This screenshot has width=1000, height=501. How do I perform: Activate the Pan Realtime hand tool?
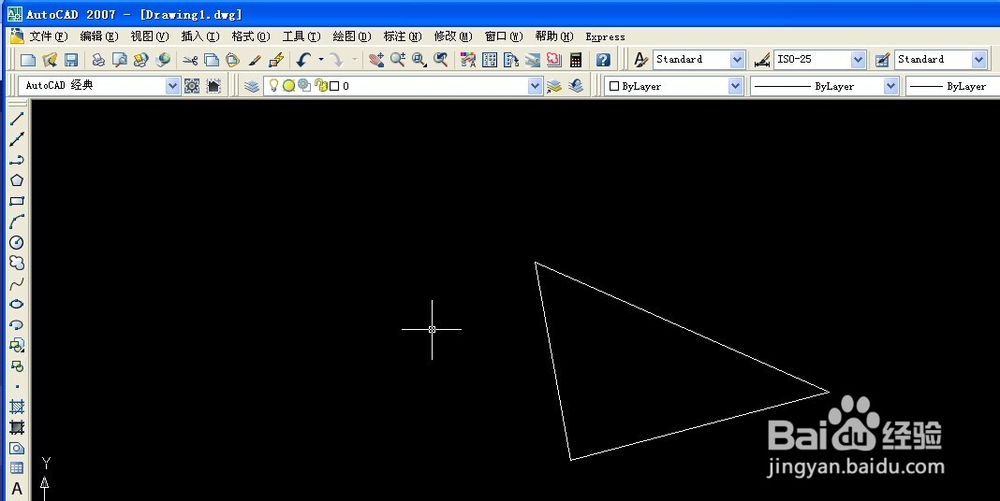[376, 60]
